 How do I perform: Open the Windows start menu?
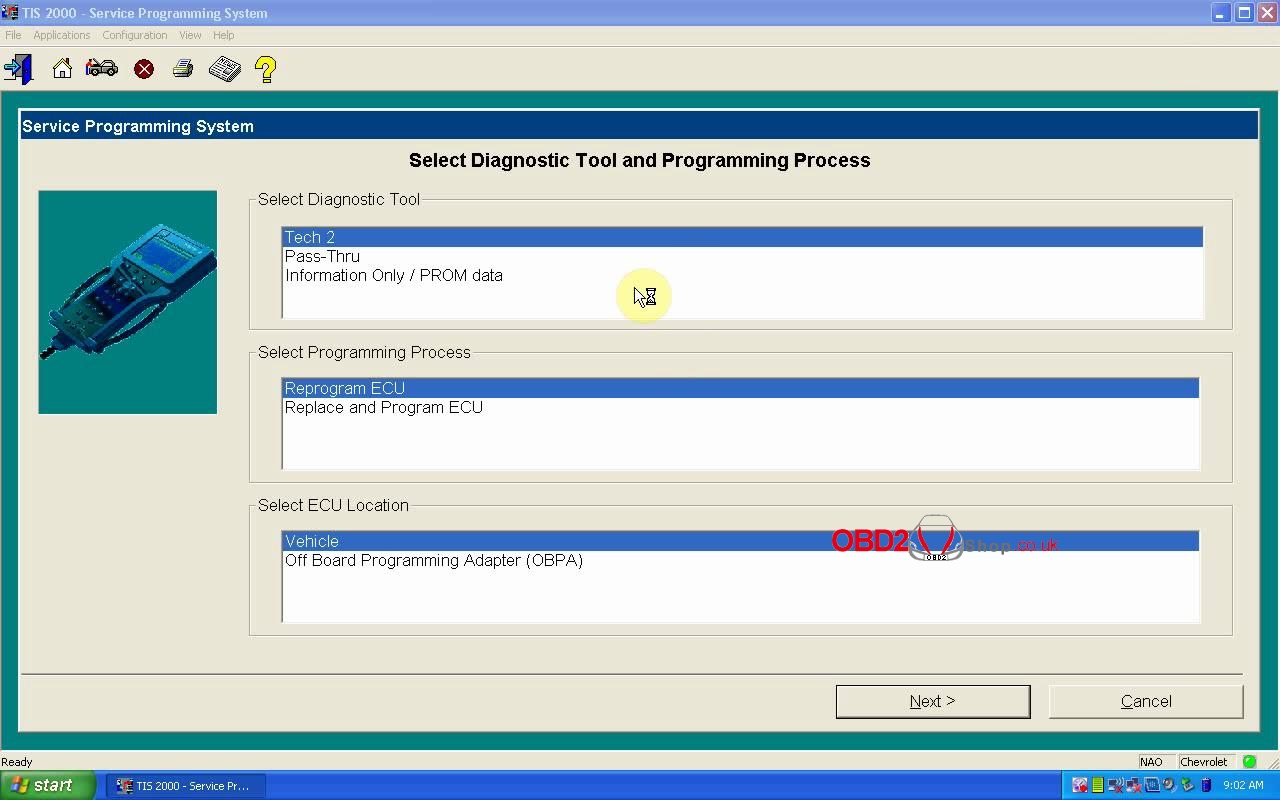point(47,785)
